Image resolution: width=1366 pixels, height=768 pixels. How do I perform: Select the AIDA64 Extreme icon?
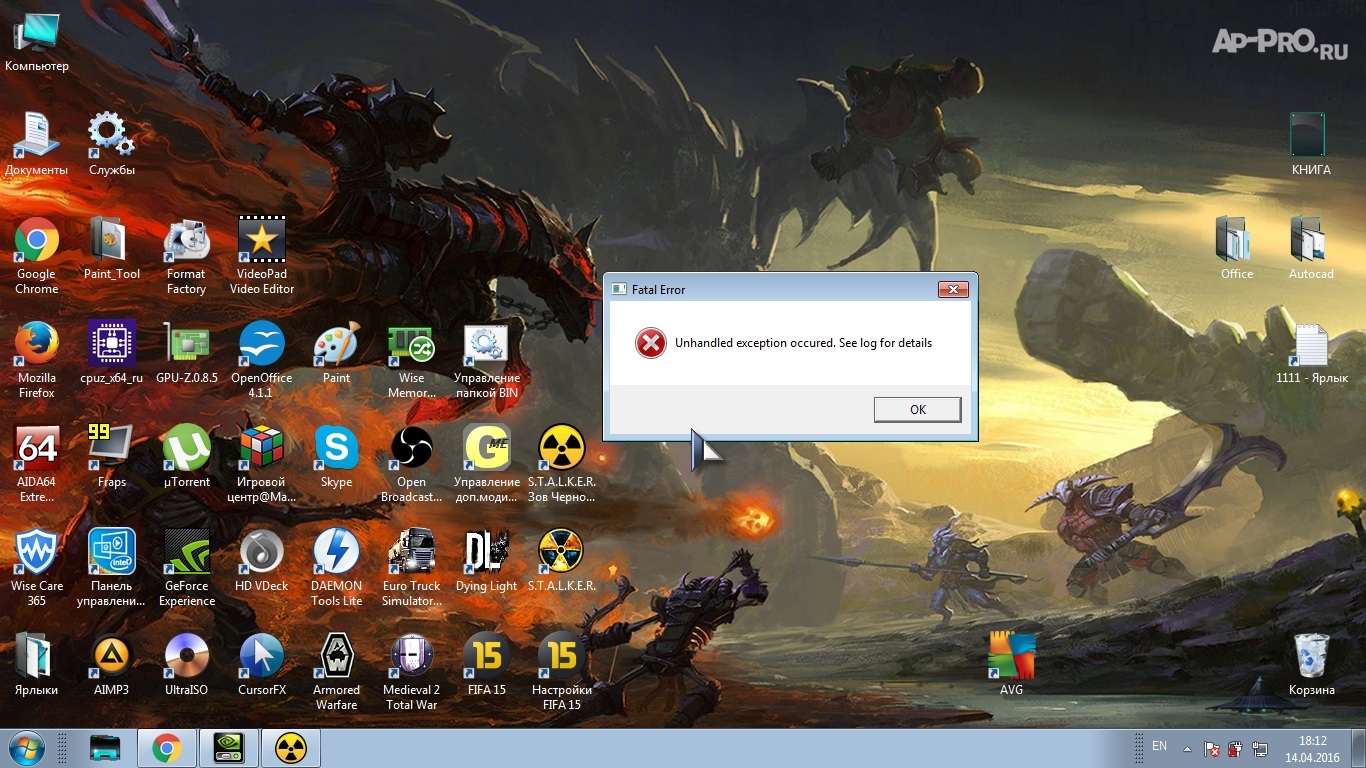point(37,465)
